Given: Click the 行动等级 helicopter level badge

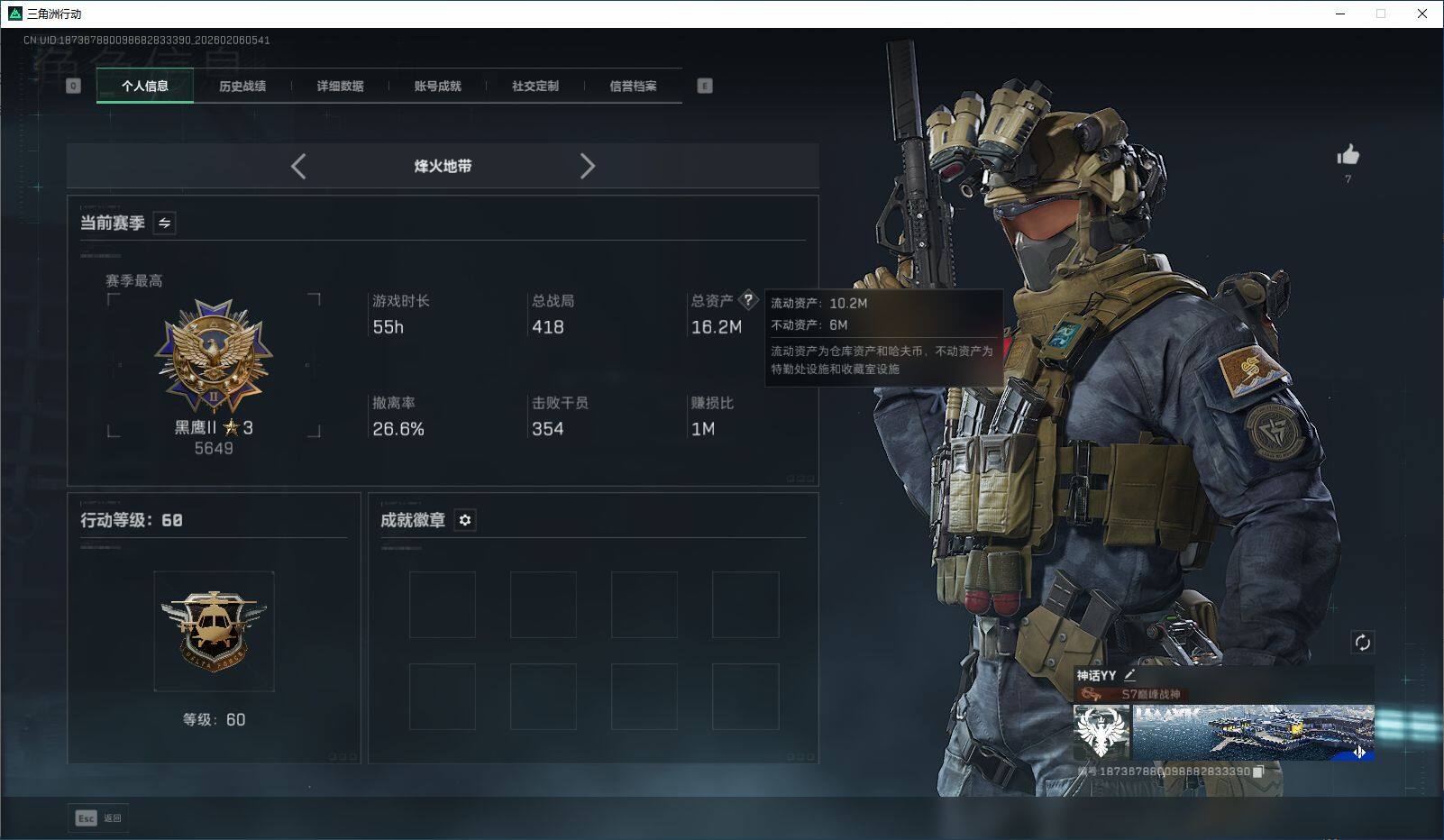Looking at the screenshot, I should tap(214, 631).
